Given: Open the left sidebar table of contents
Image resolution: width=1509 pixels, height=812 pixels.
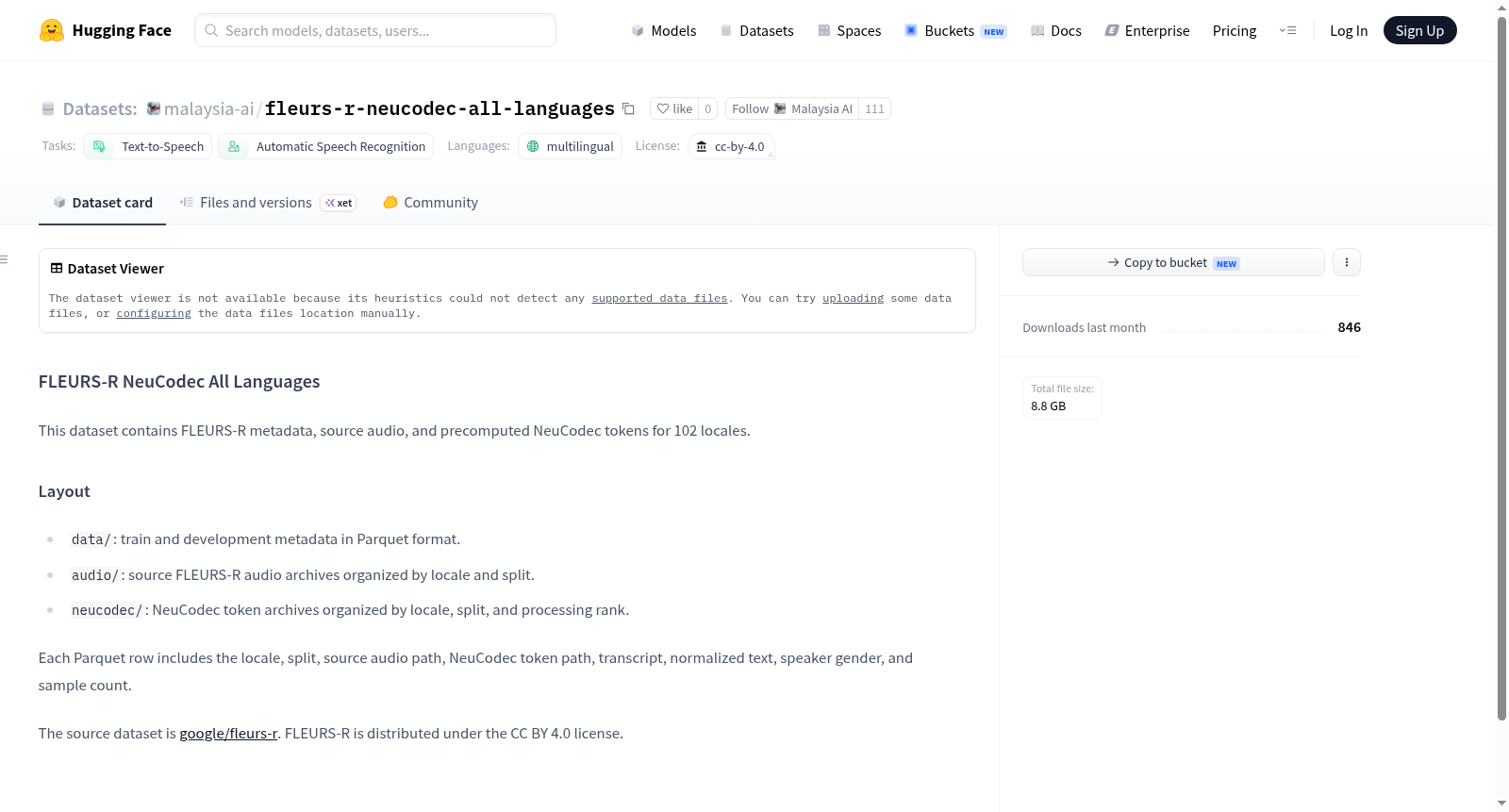Looking at the screenshot, I should 5,259.
